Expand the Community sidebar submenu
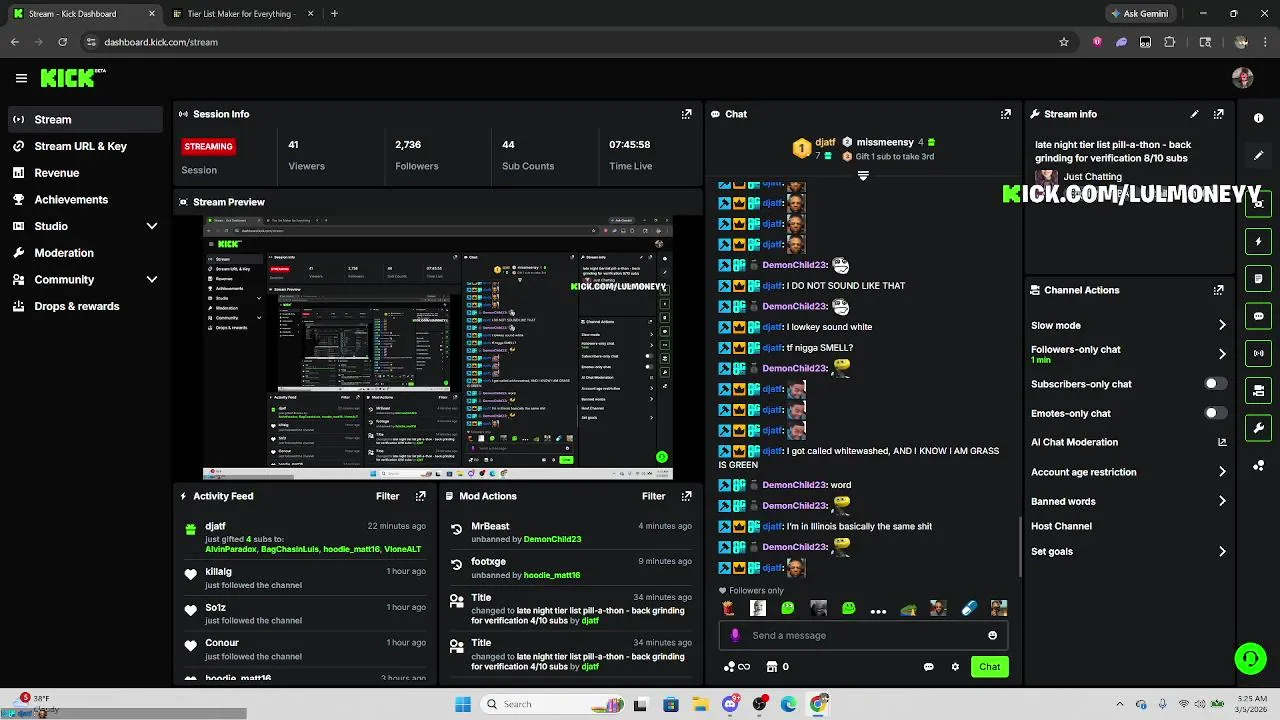This screenshot has height=720, width=1280. [152, 280]
